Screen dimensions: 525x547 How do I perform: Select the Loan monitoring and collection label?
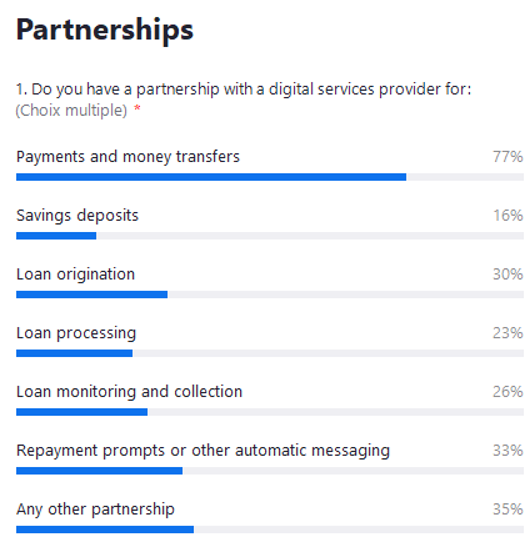pos(129,392)
